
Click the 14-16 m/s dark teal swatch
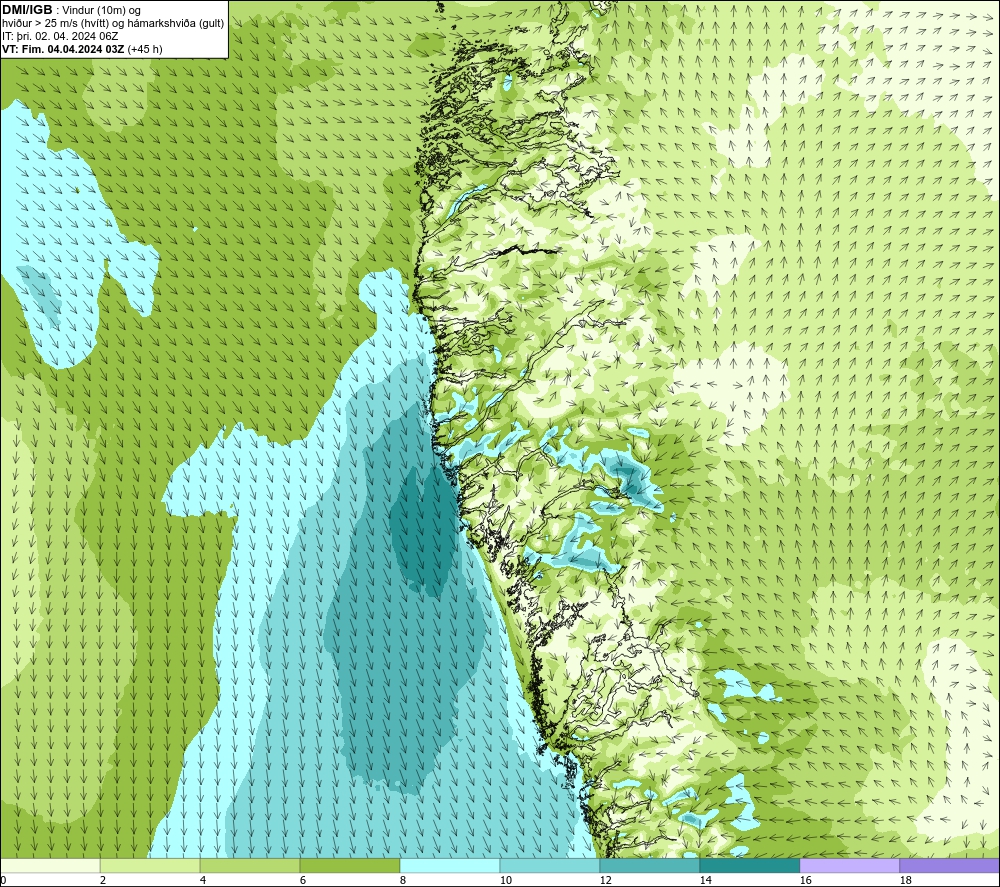pyautogui.click(x=749, y=865)
